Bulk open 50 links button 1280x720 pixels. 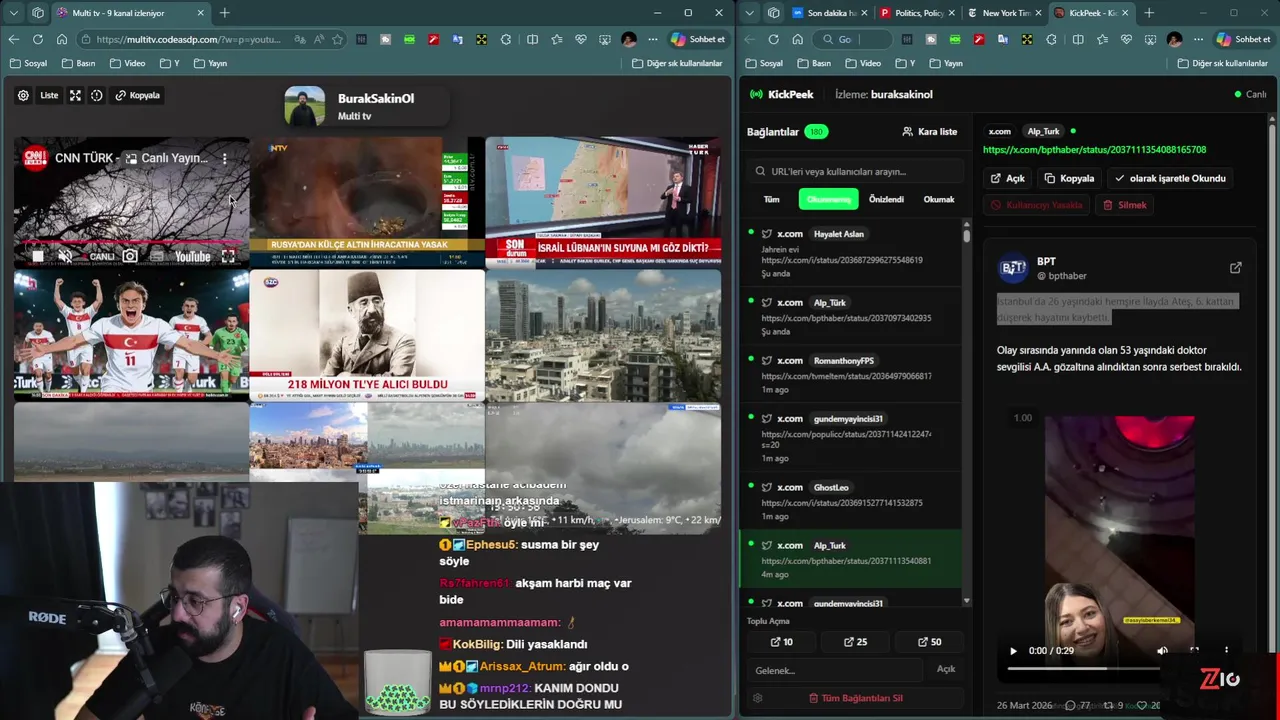coord(929,642)
